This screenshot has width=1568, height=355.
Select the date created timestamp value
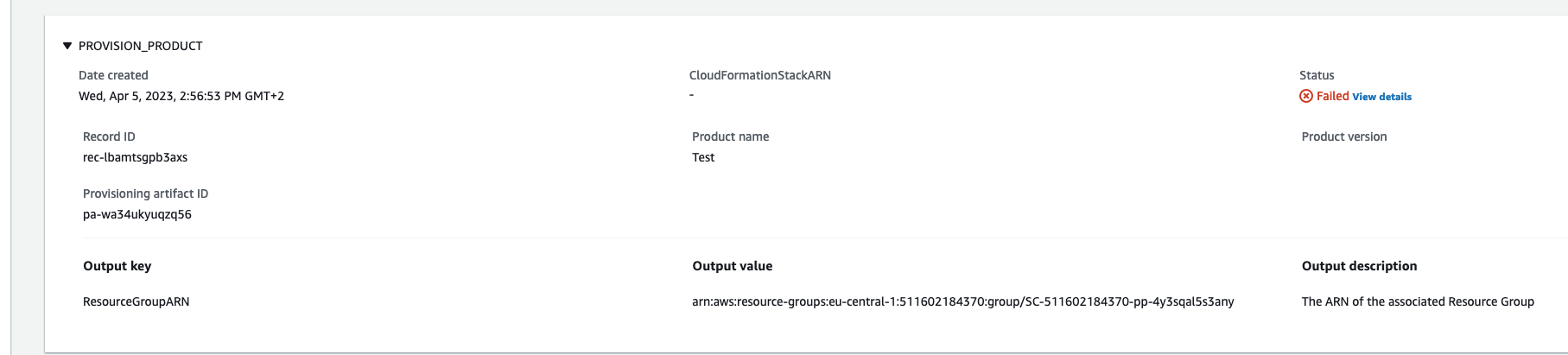click(x=181, y=96)
